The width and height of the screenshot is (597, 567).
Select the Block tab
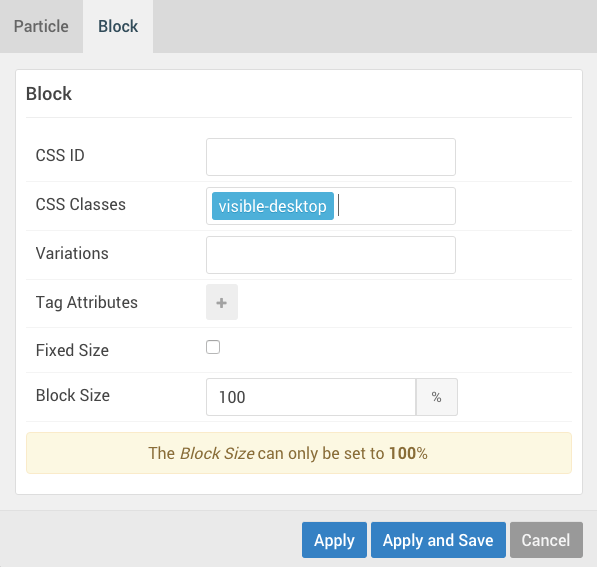coord(118,27)
